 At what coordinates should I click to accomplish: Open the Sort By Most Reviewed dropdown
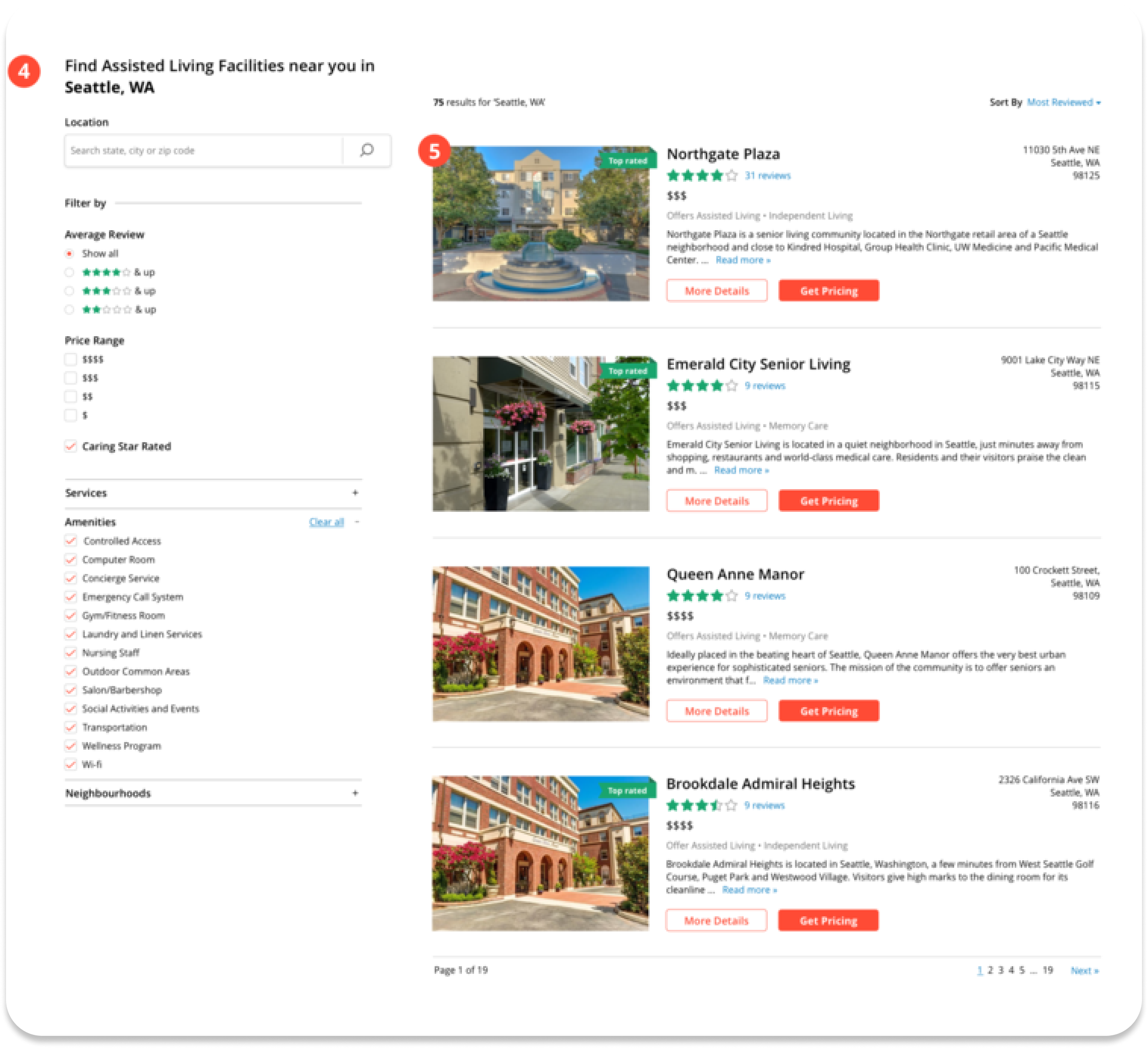point(1063,102)
